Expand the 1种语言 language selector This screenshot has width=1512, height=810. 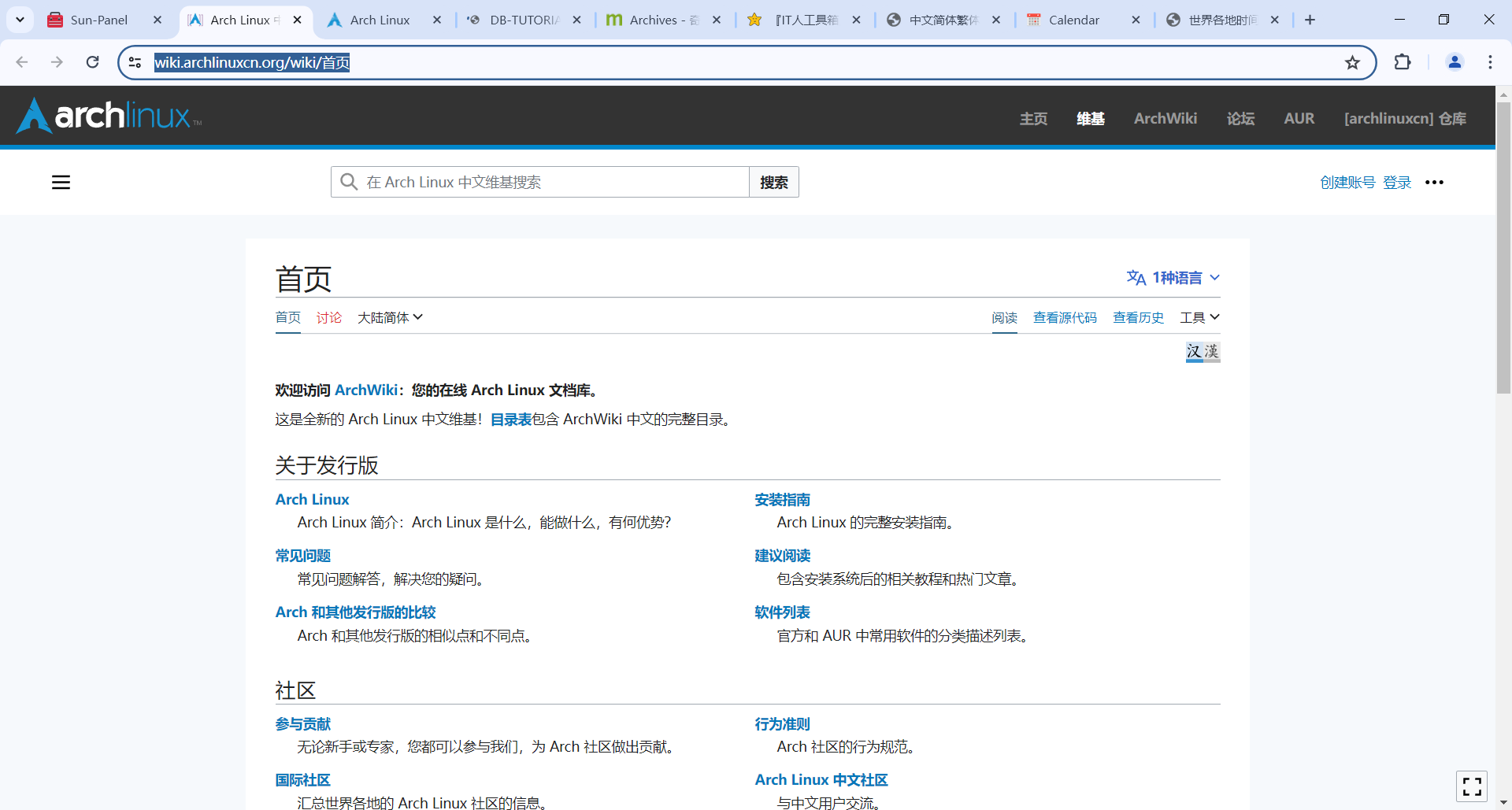pos(1173,278)
